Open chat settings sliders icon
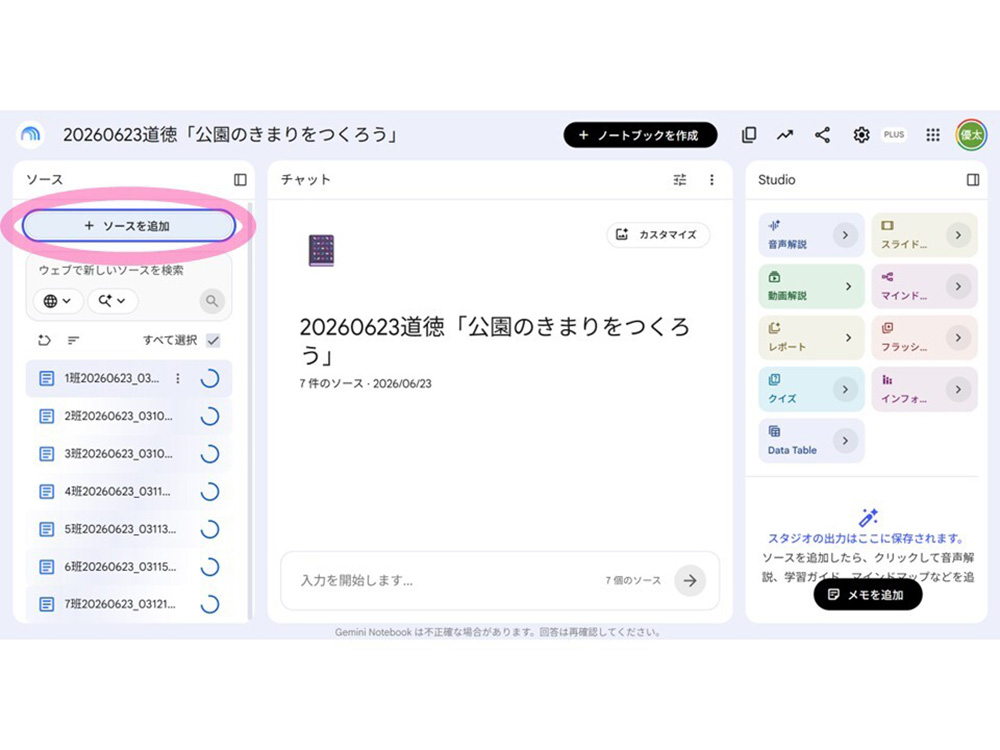Viewport: 1000px width, 750px height. [x=680, y=180]
